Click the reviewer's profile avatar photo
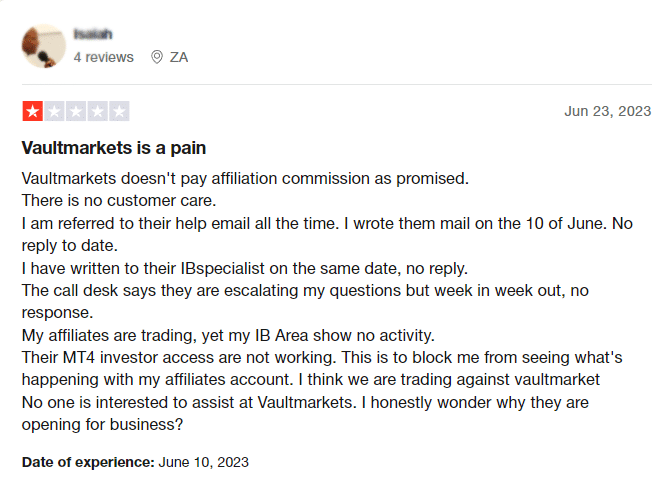The height and width of the screenshot is (483, 668). click(44, 46)
